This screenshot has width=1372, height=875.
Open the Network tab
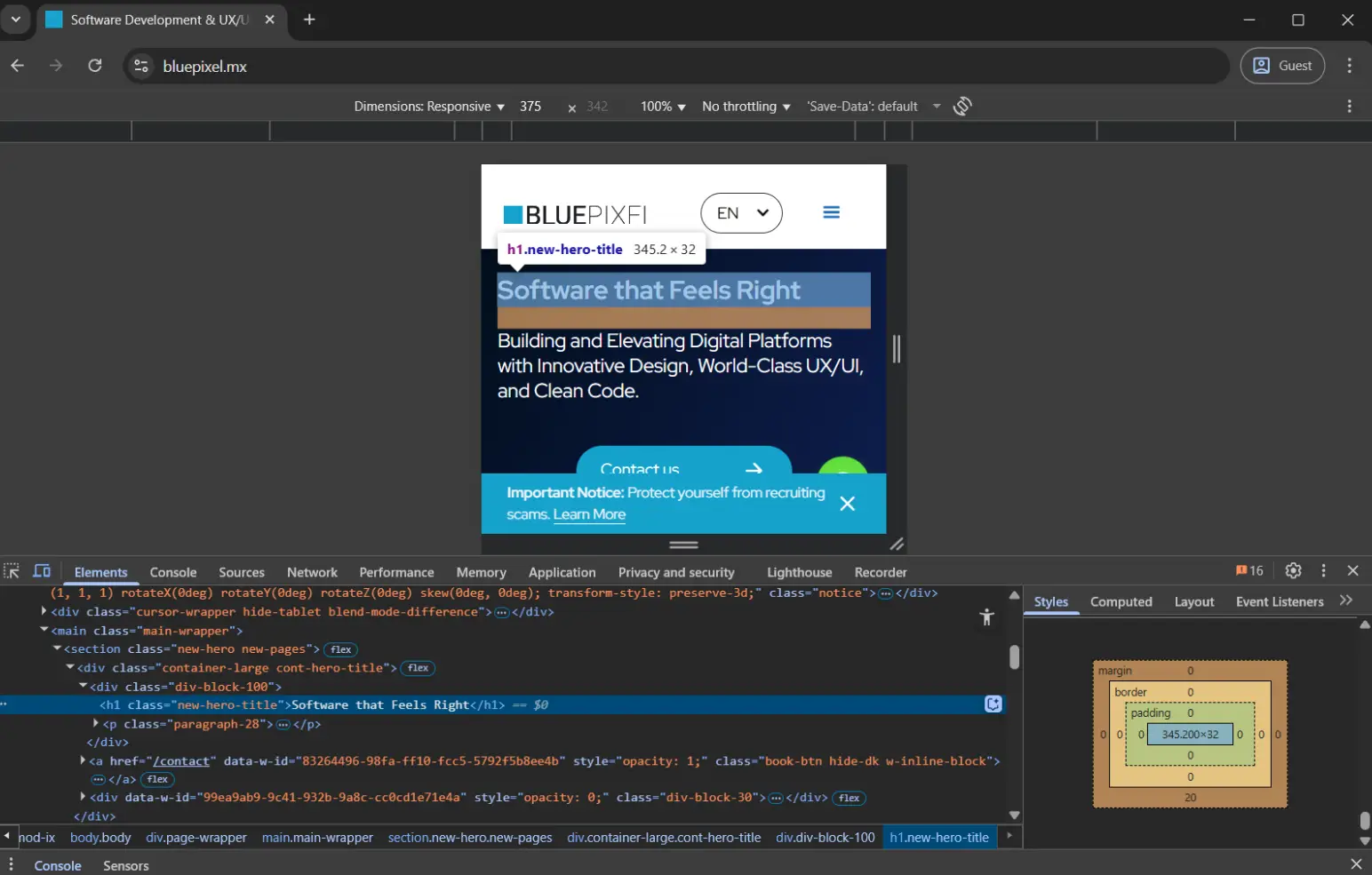pos(312,572)
